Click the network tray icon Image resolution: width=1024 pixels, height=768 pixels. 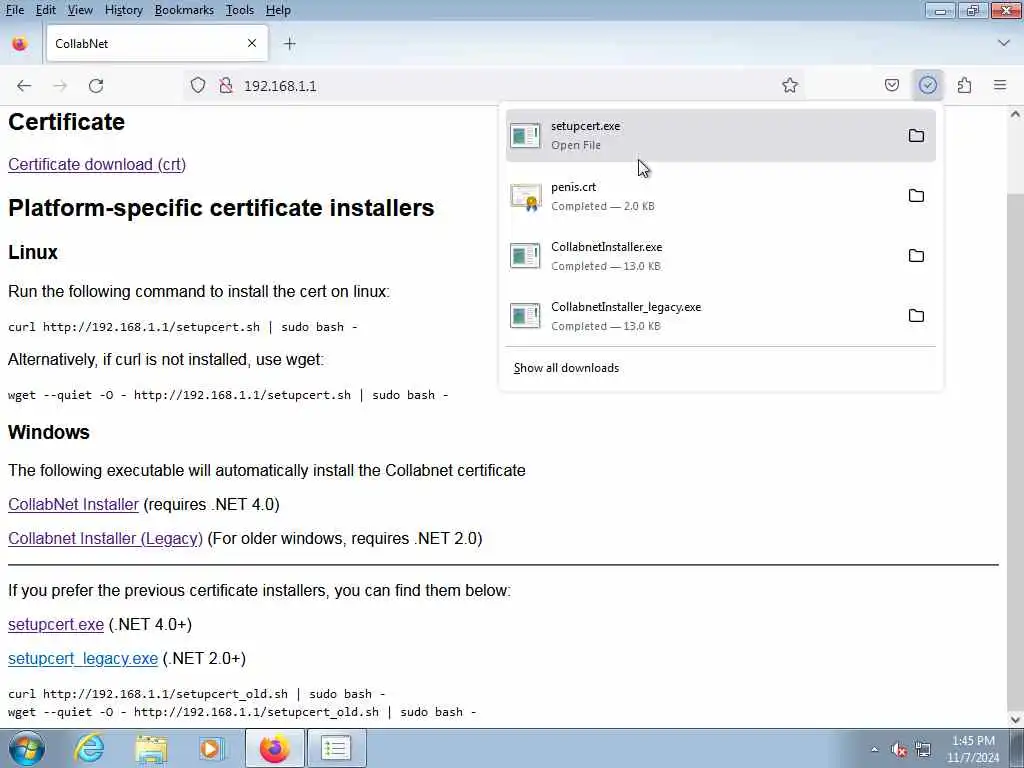923,749
